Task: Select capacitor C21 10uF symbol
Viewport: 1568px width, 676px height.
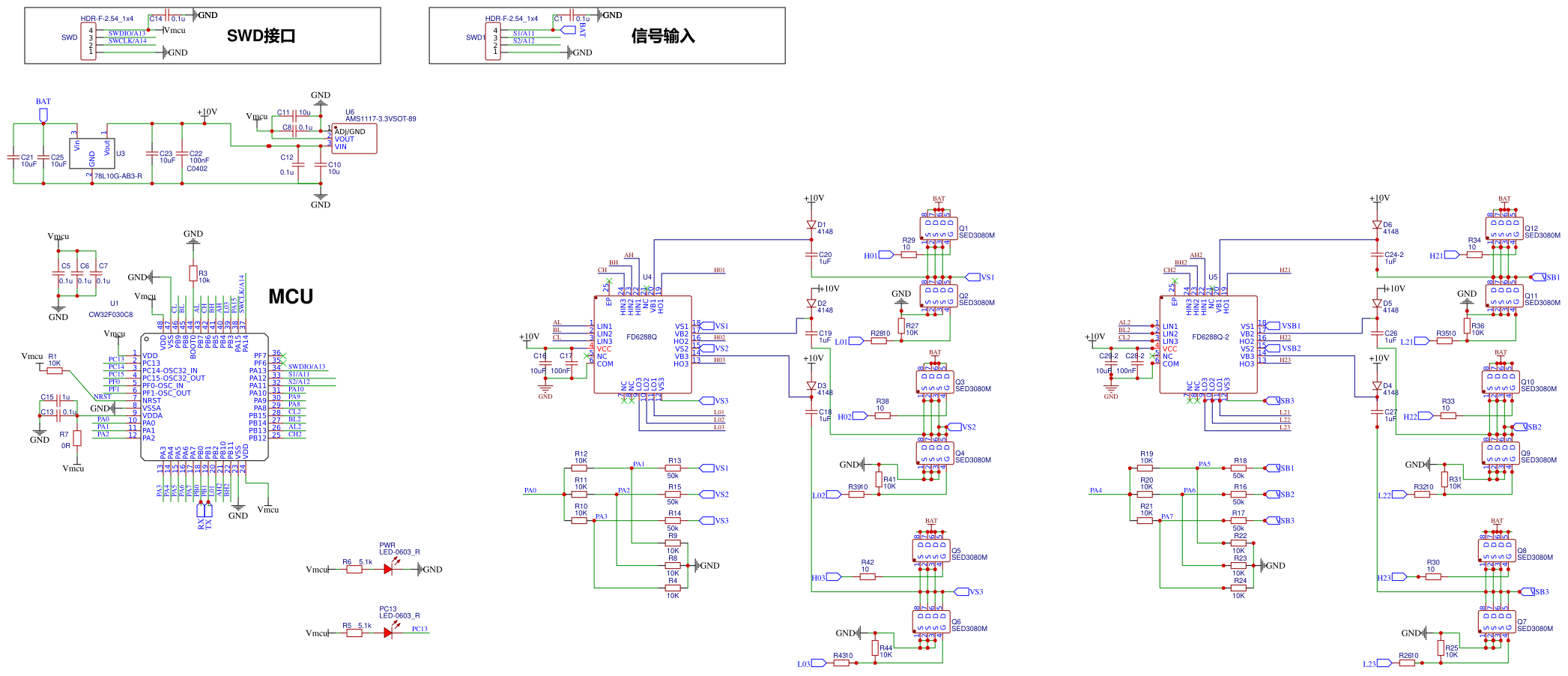Action: (15, 157)
